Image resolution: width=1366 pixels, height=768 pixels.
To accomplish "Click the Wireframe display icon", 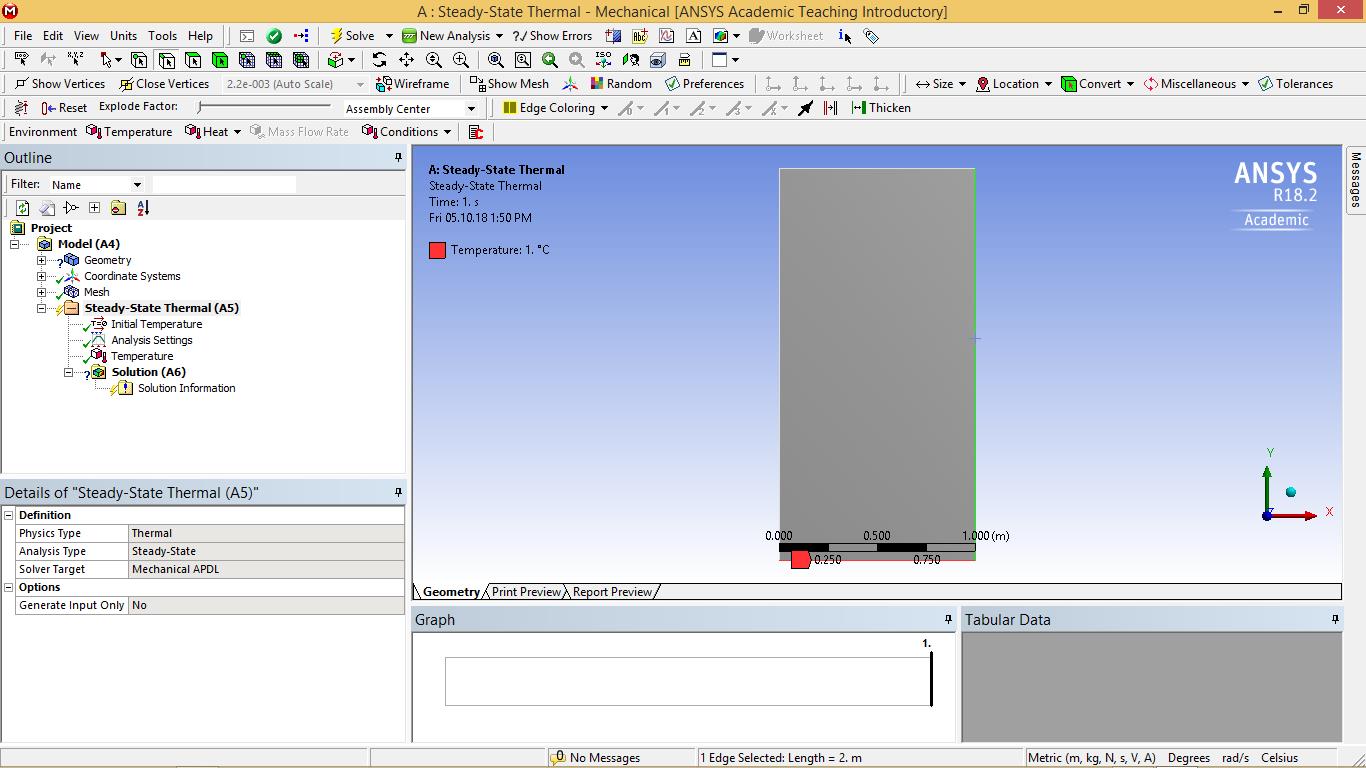I will (x=412, y=84).
